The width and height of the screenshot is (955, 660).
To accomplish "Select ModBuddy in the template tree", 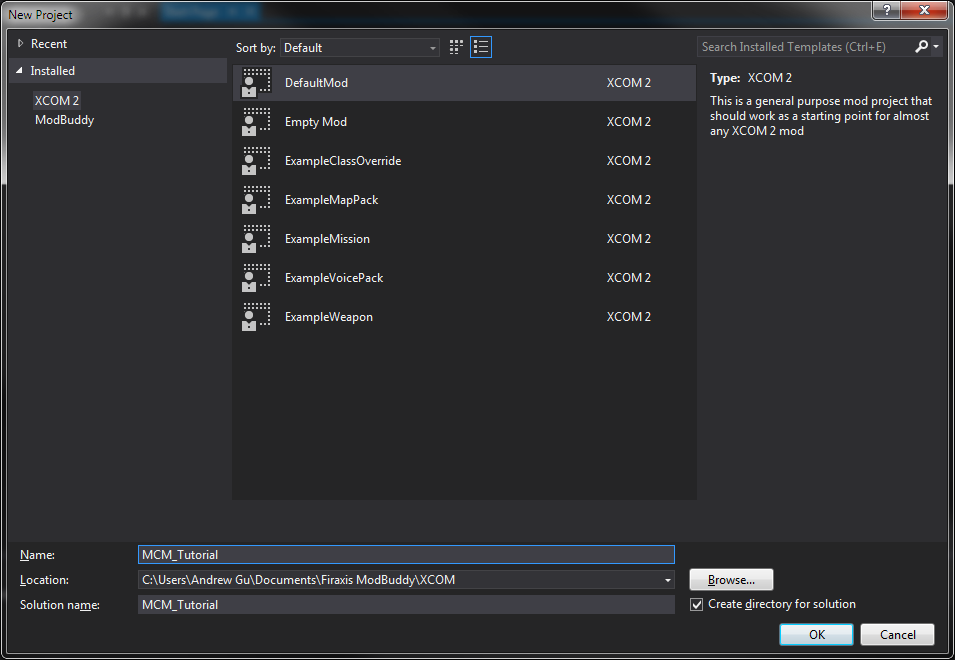I will 65,120.
